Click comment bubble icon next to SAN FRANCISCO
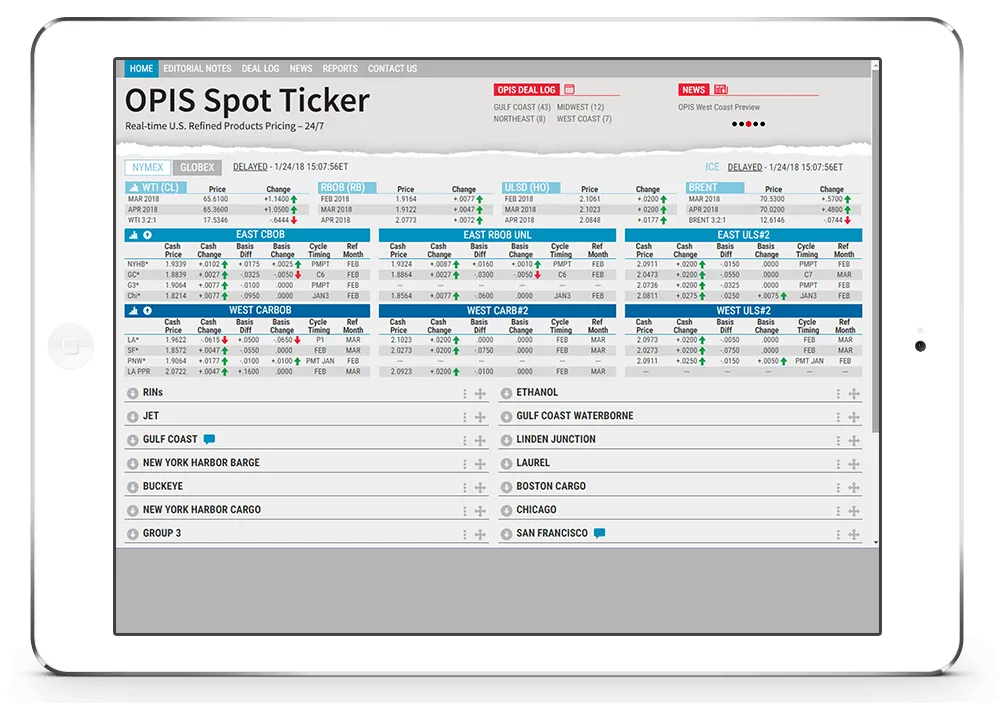 (599, 533)
